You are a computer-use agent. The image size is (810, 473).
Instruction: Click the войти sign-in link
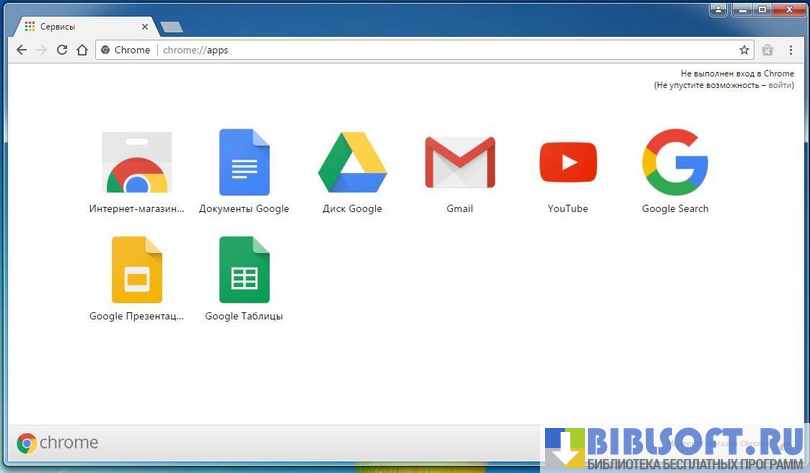pyautogui.click(x=782, y=86)
